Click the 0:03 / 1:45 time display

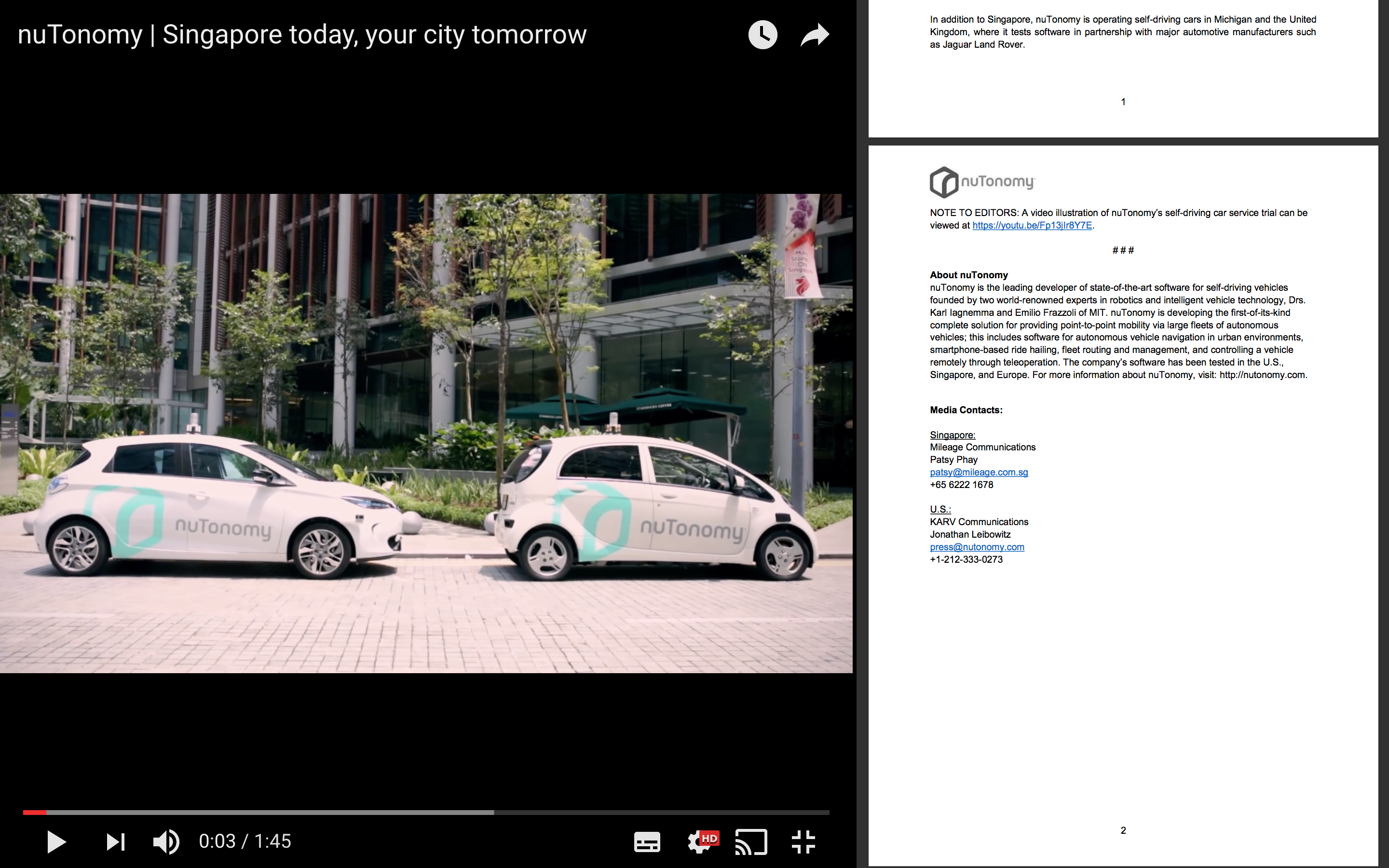pyautogui.click(x=245, y=841)
